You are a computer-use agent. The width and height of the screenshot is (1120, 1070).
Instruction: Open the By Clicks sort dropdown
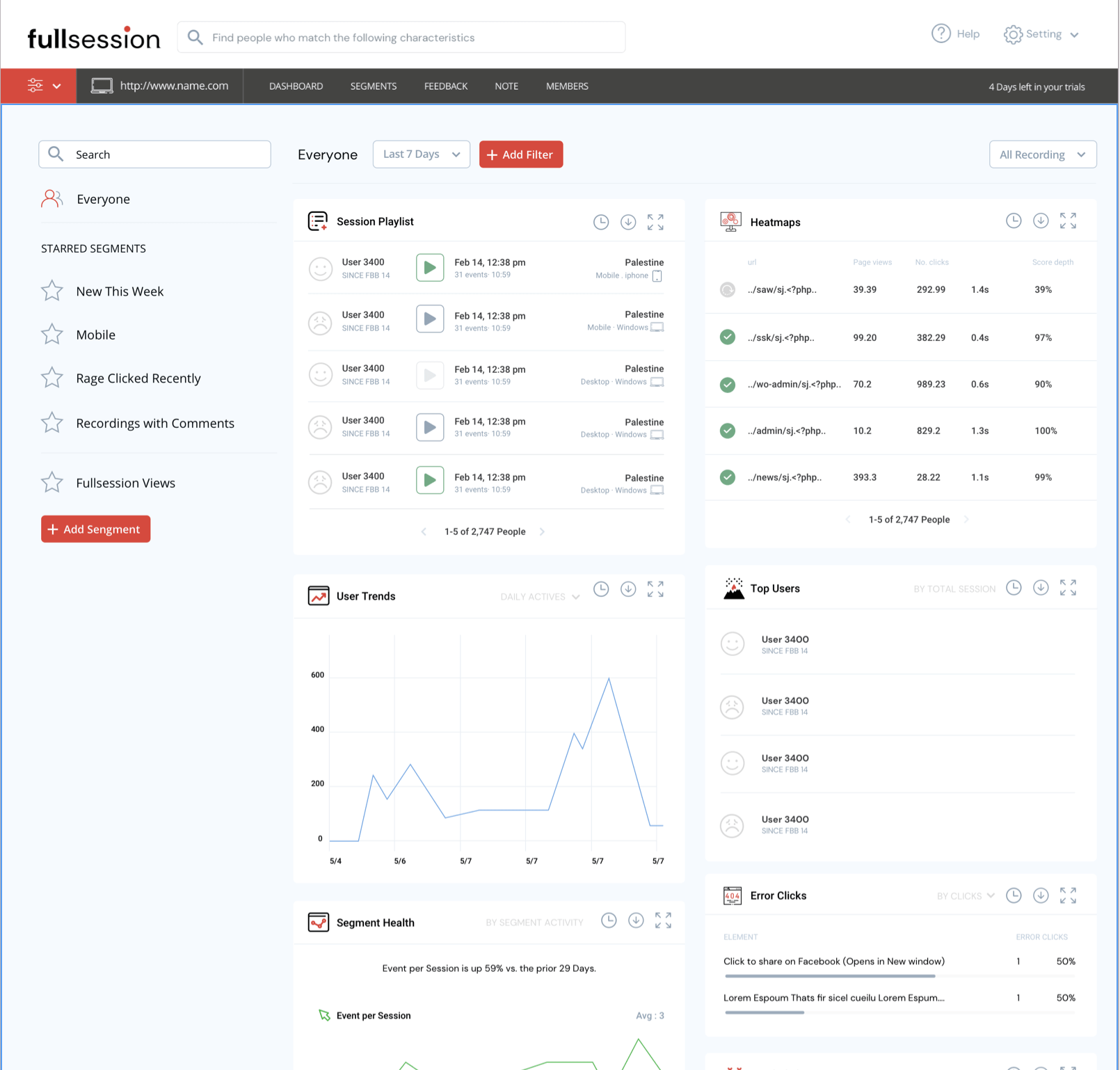(966, 896)
